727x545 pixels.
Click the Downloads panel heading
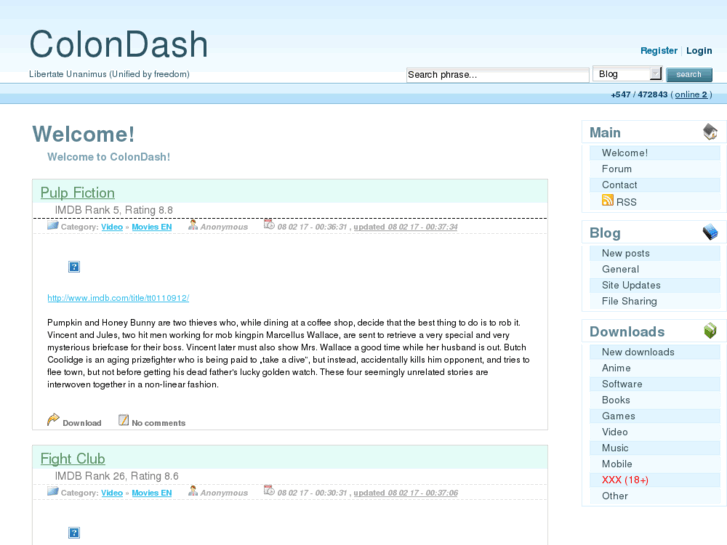pyautogui.click(x=627, y=332)
